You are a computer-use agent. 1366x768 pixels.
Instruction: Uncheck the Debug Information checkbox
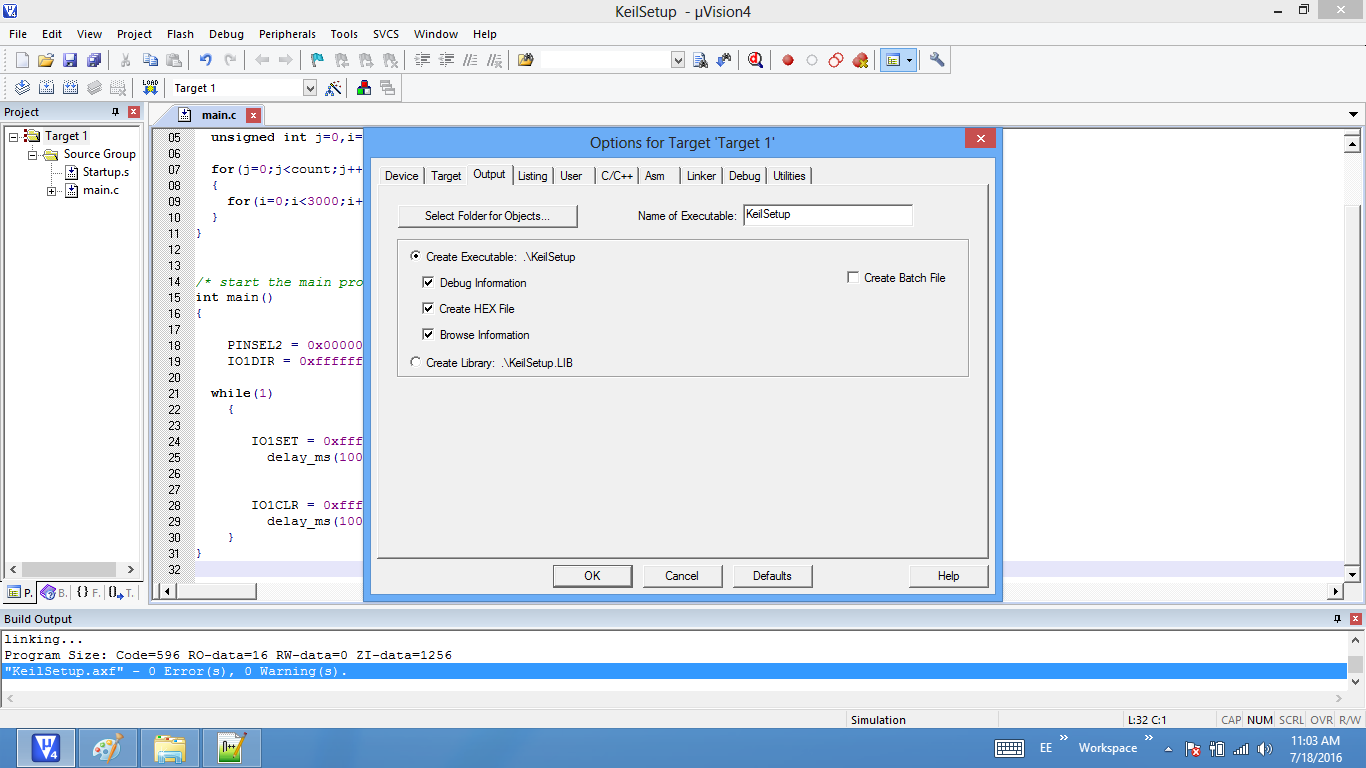428,283
